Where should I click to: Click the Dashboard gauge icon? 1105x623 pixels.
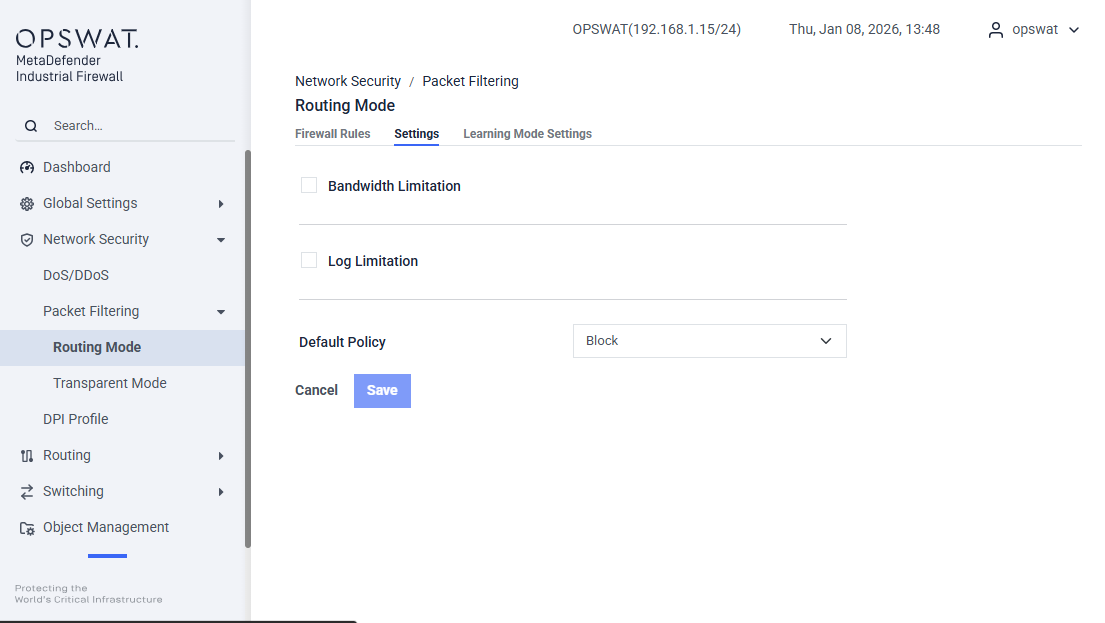pyautogui.click(x=27, y=167)
